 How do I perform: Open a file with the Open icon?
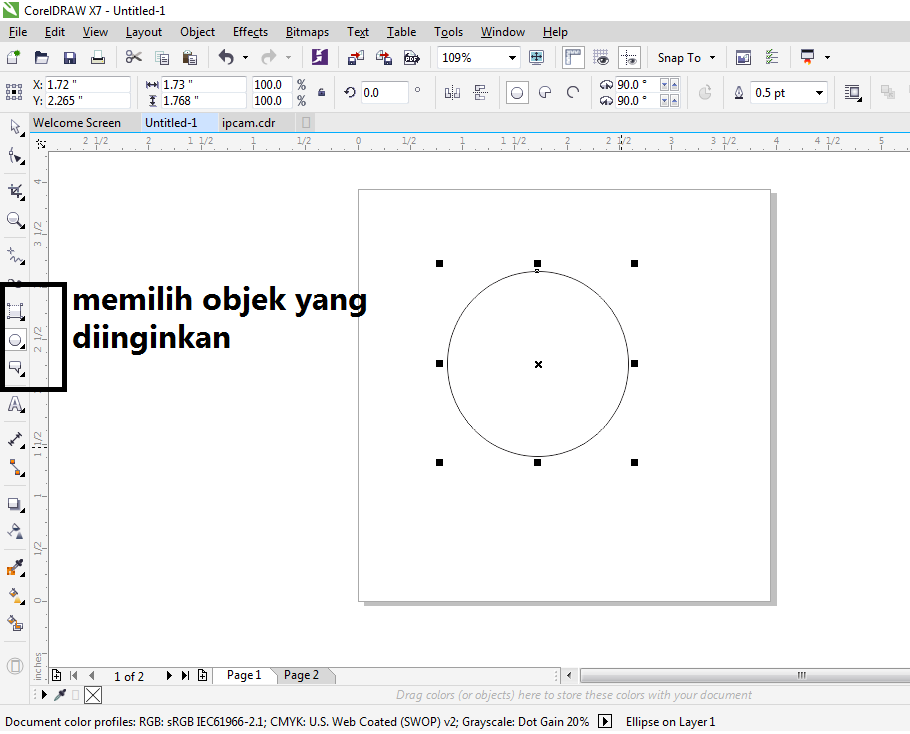[41, 57]
